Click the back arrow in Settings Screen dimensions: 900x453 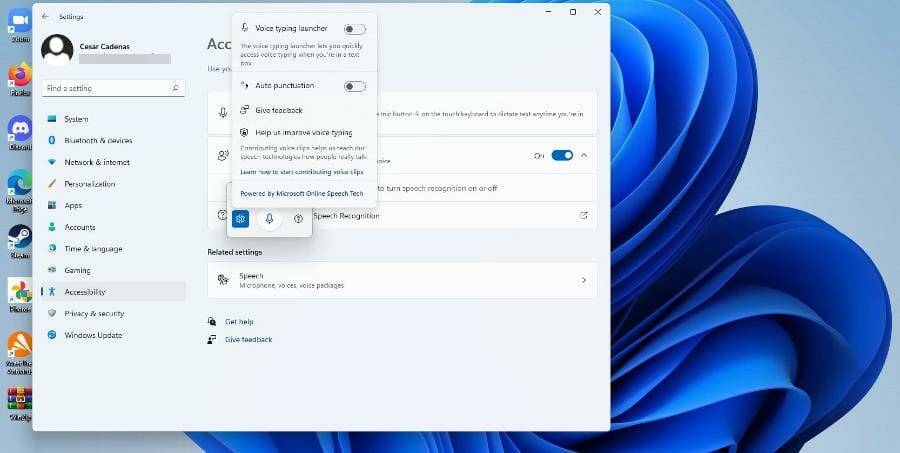pos(45,16)
